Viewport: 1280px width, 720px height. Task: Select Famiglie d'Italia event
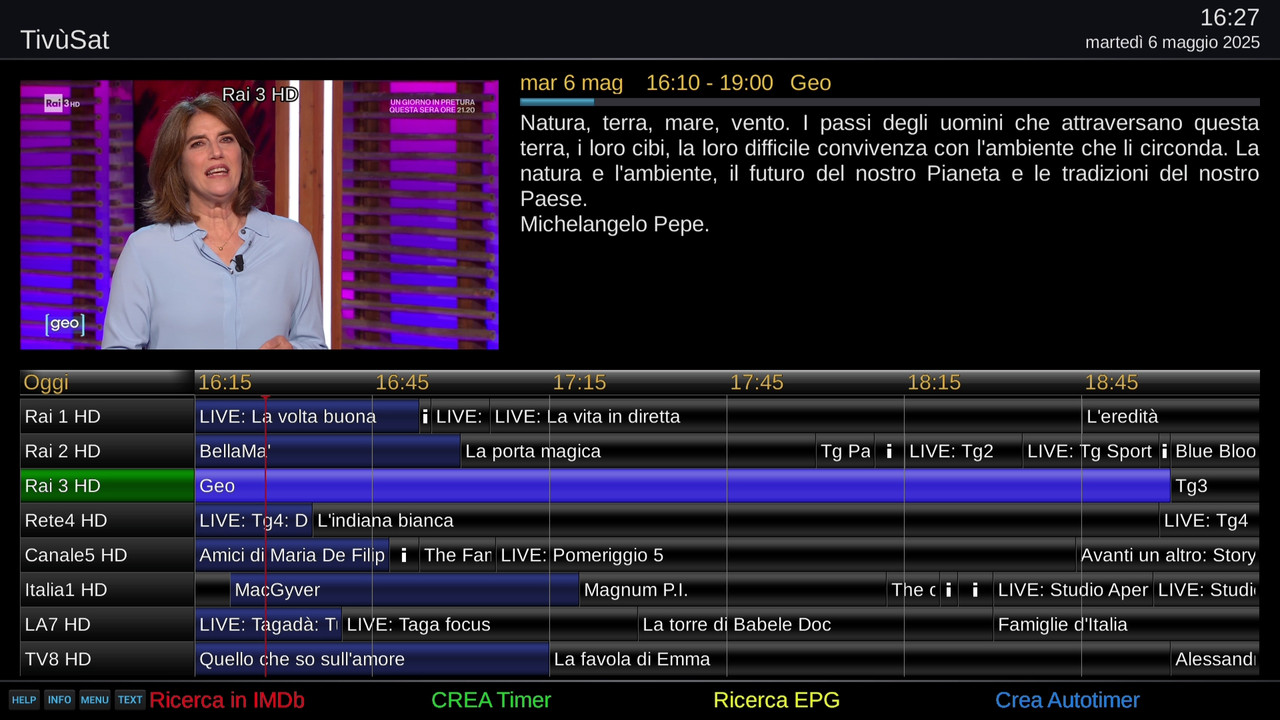(x=1126, y=624)
